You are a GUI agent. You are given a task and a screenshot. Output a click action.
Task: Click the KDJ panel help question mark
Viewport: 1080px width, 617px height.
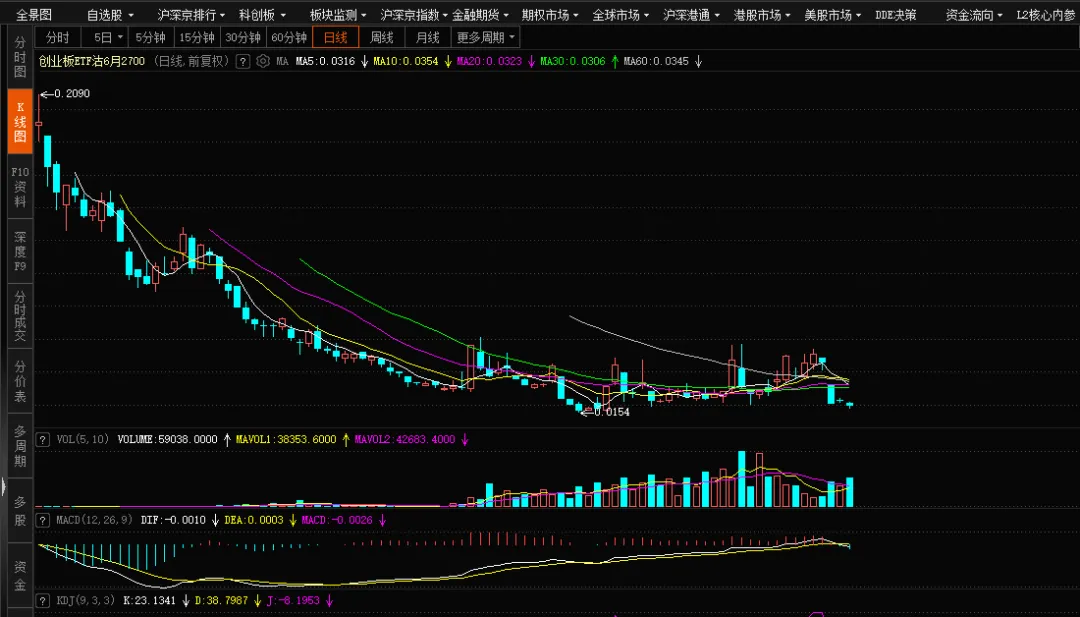(43, 600)
